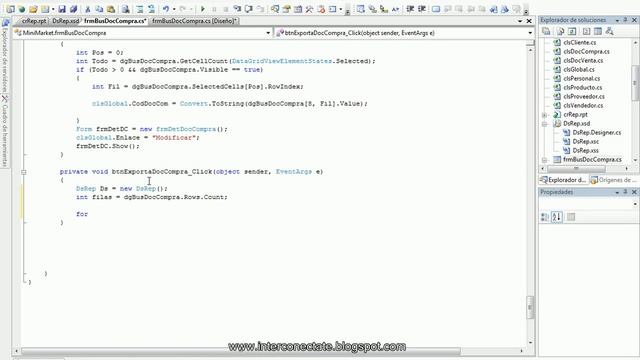Open the Explorador de servidores side tab
640x360 pixels.
(5, 56)
